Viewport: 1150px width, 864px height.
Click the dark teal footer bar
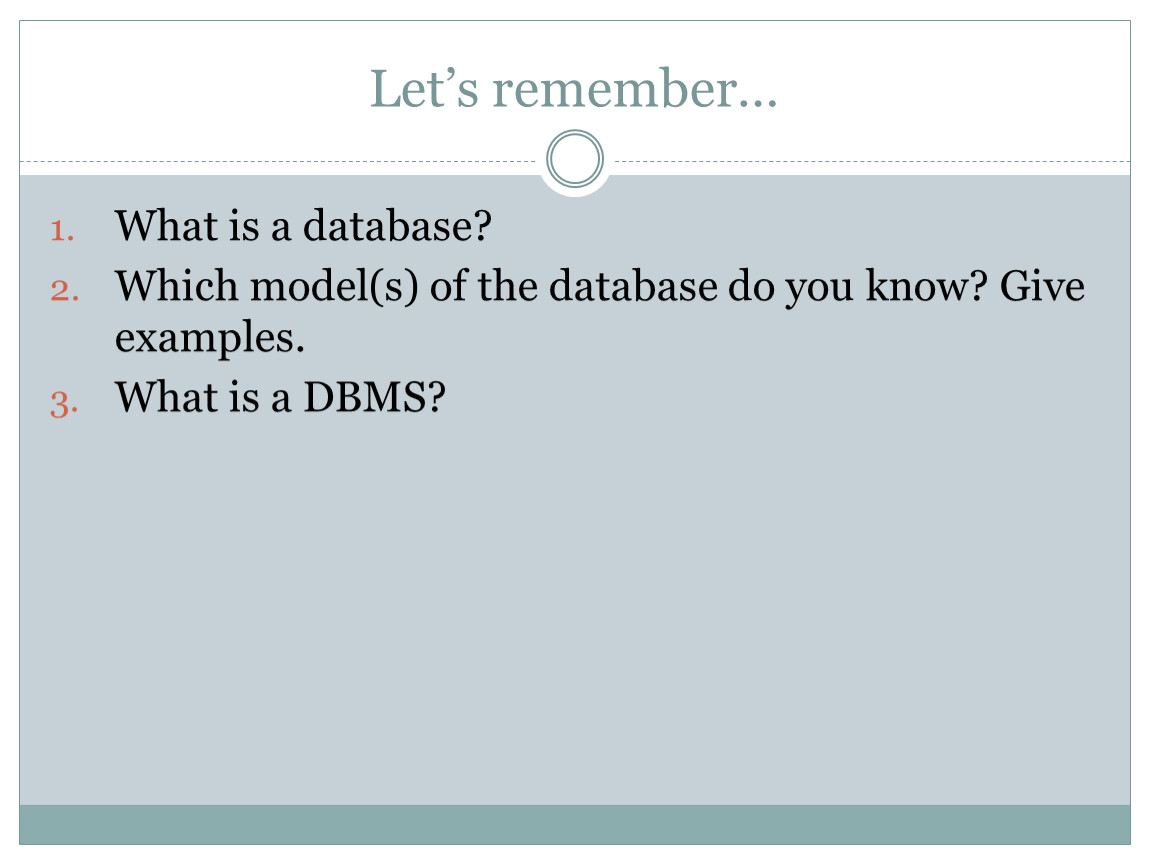[575, 824]
